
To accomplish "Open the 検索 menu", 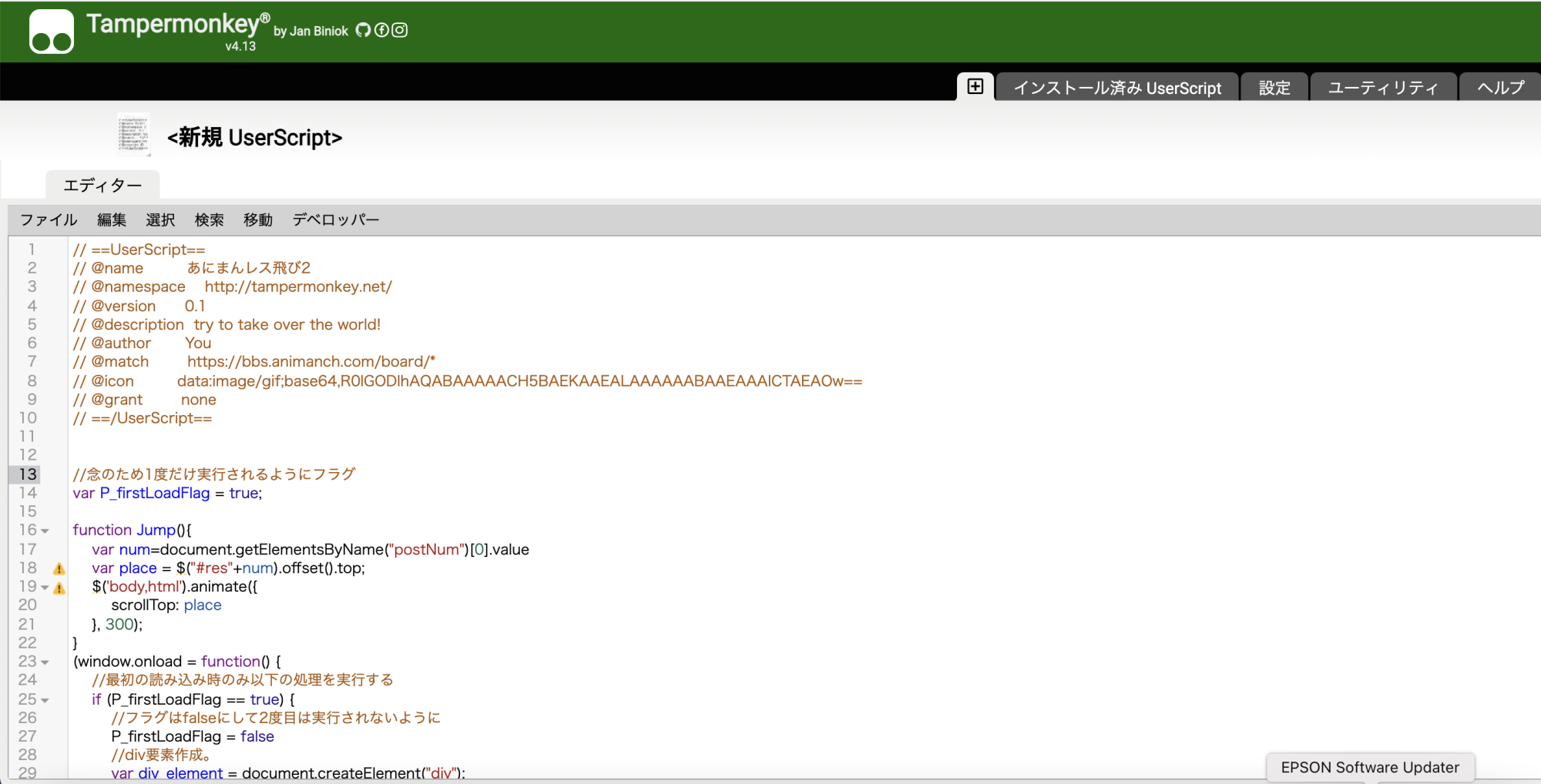I will 210,220.
